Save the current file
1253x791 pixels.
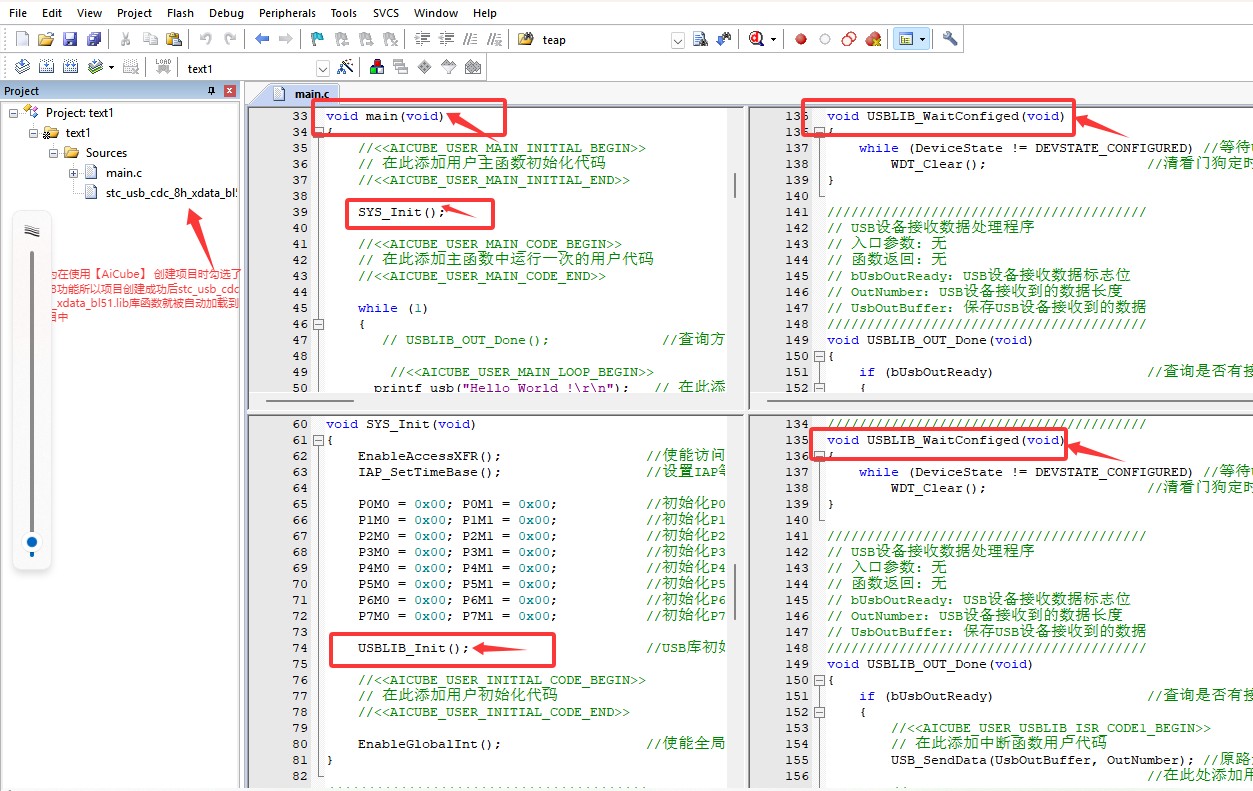70,39
